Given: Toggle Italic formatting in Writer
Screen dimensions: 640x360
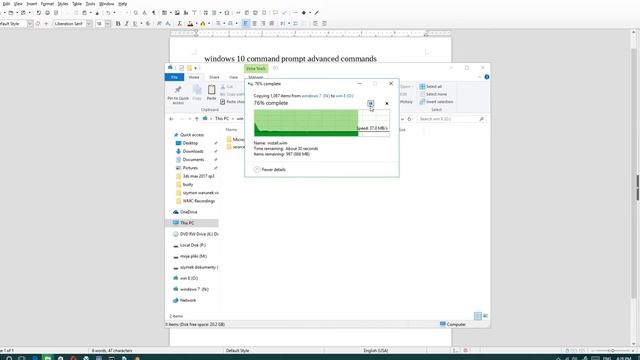Looking at the screenshot, I should [x=127, y=24].
